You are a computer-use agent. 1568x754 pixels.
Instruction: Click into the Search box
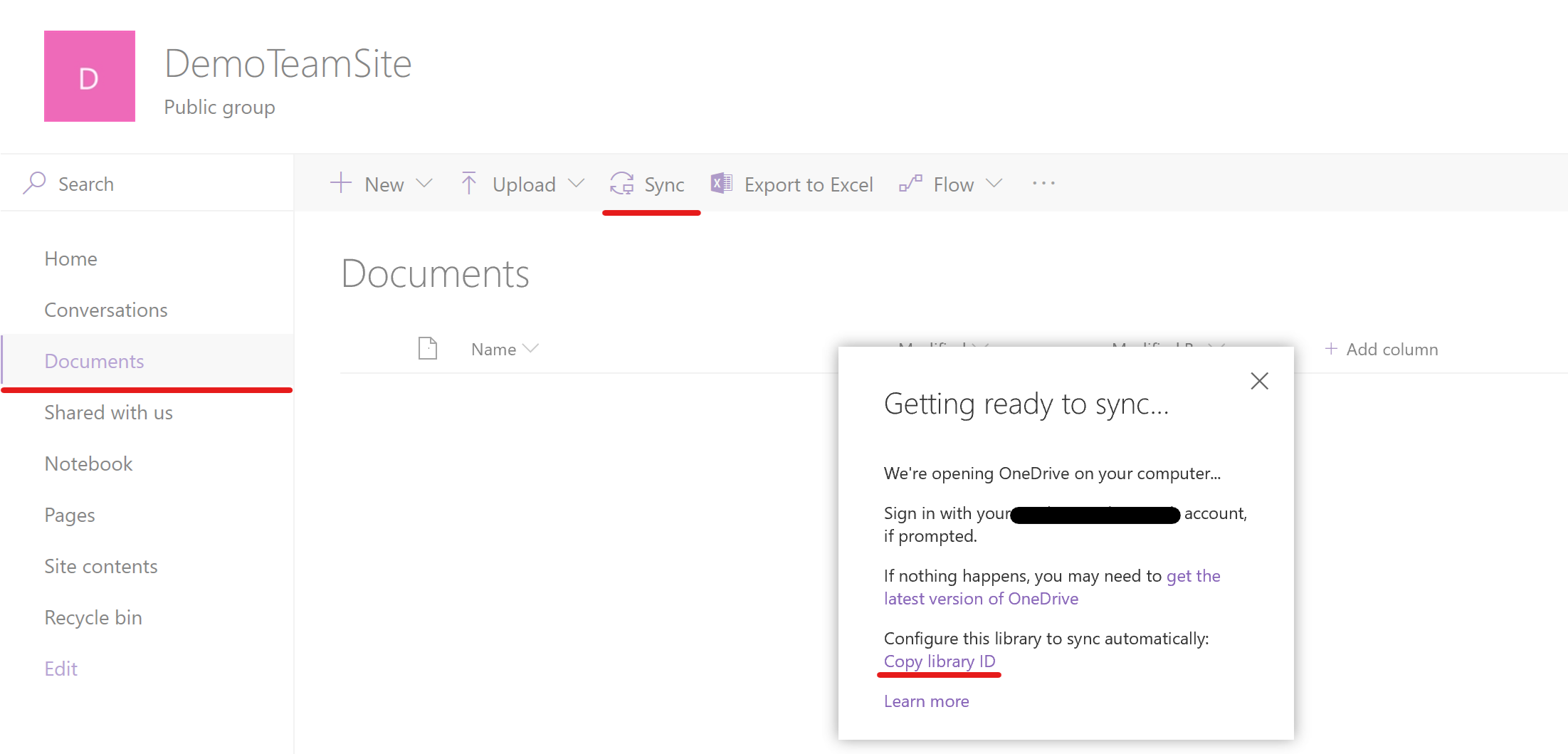[147, 184]
